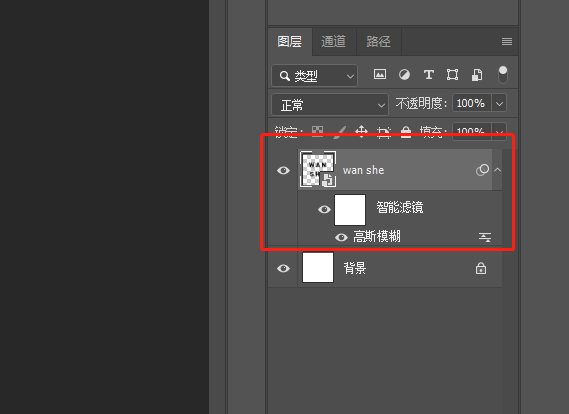The image size is (569, 414).
Task: Click the 智能滤镜 label
Action: click(x=400, y=208)
